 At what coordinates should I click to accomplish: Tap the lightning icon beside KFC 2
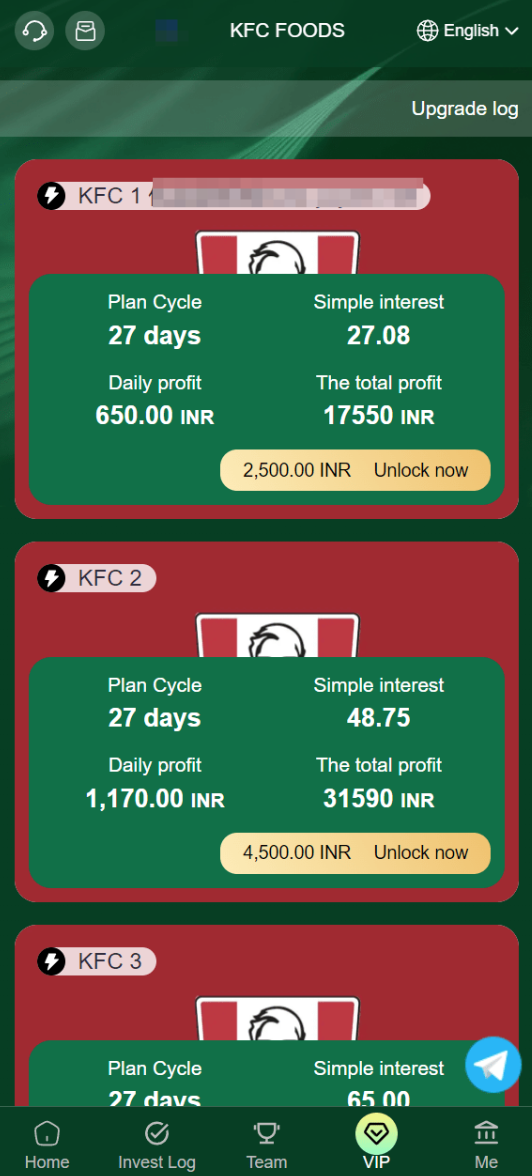tap(51, 578)
